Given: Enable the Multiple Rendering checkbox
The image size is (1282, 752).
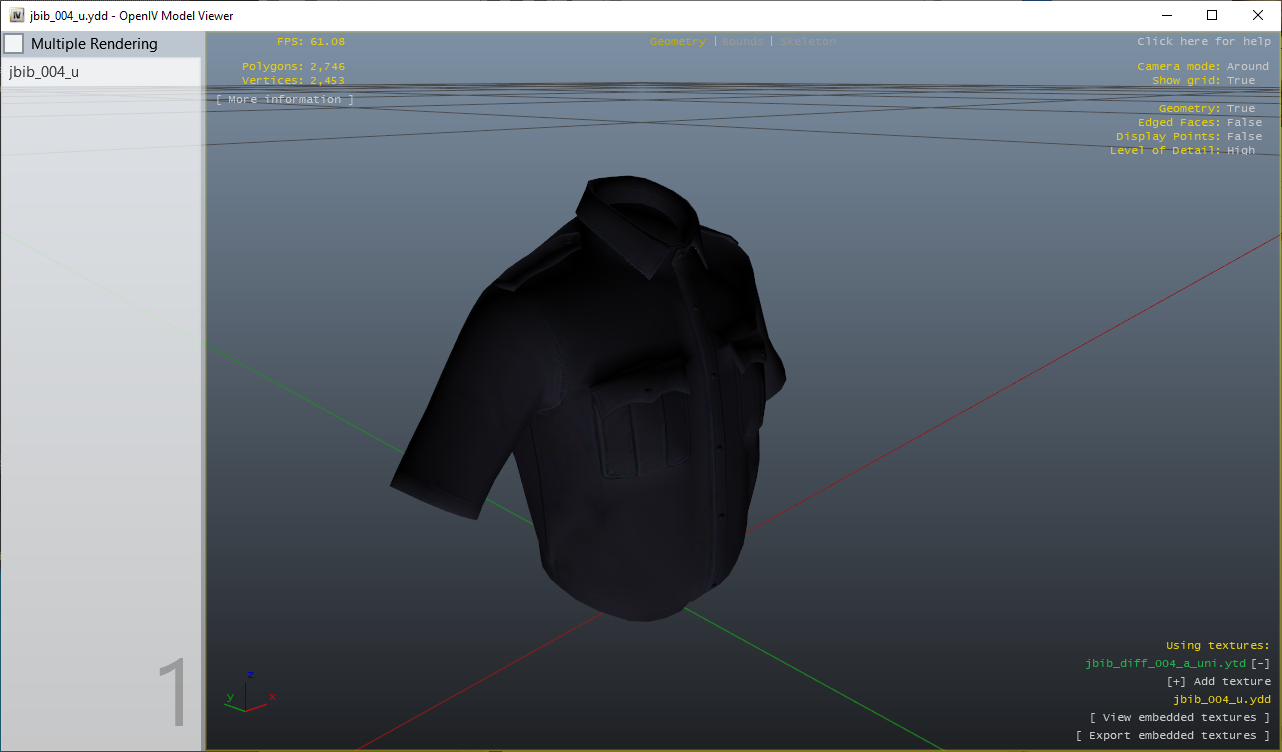Looking at the screenshot, I should [x=14, y=43].
